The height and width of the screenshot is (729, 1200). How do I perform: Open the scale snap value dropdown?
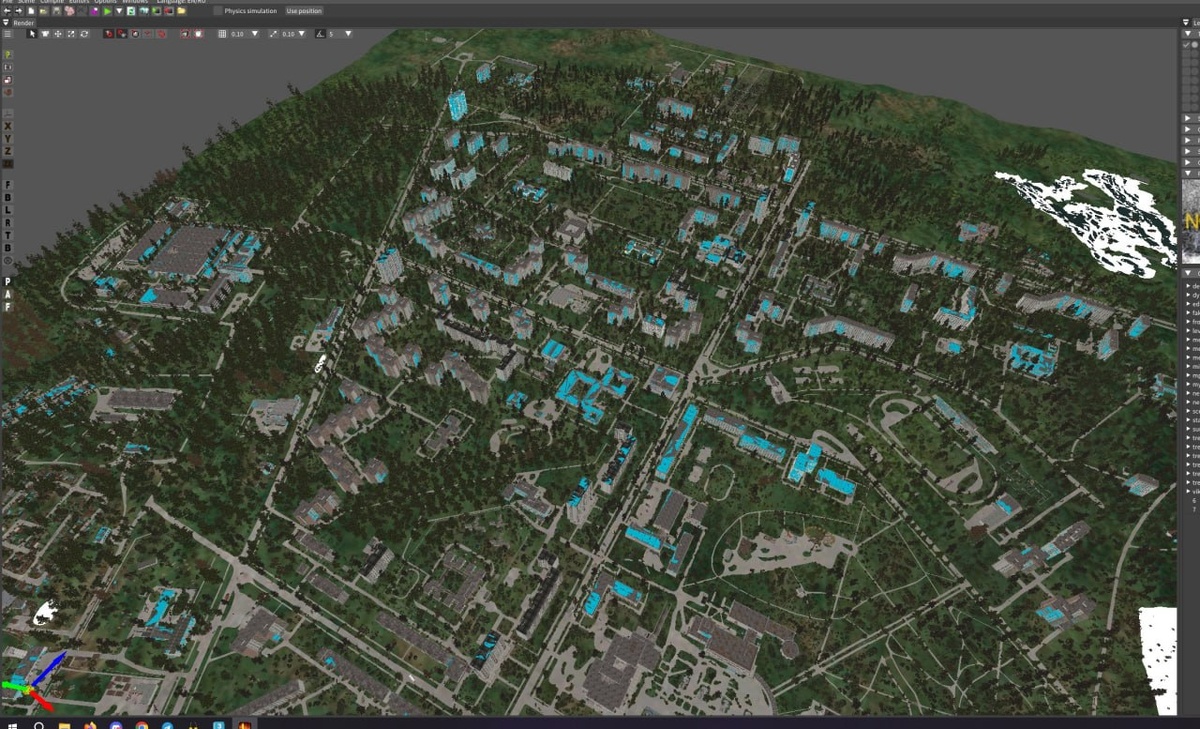tap(302, 34)
